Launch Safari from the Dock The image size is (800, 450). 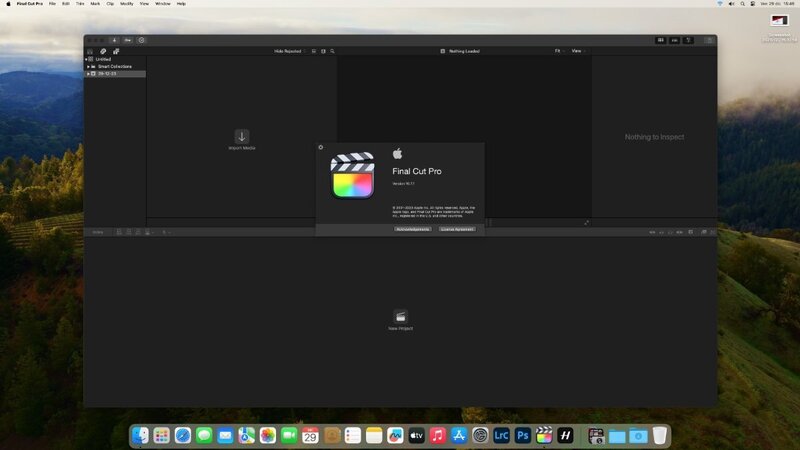(x=183, y=436)
